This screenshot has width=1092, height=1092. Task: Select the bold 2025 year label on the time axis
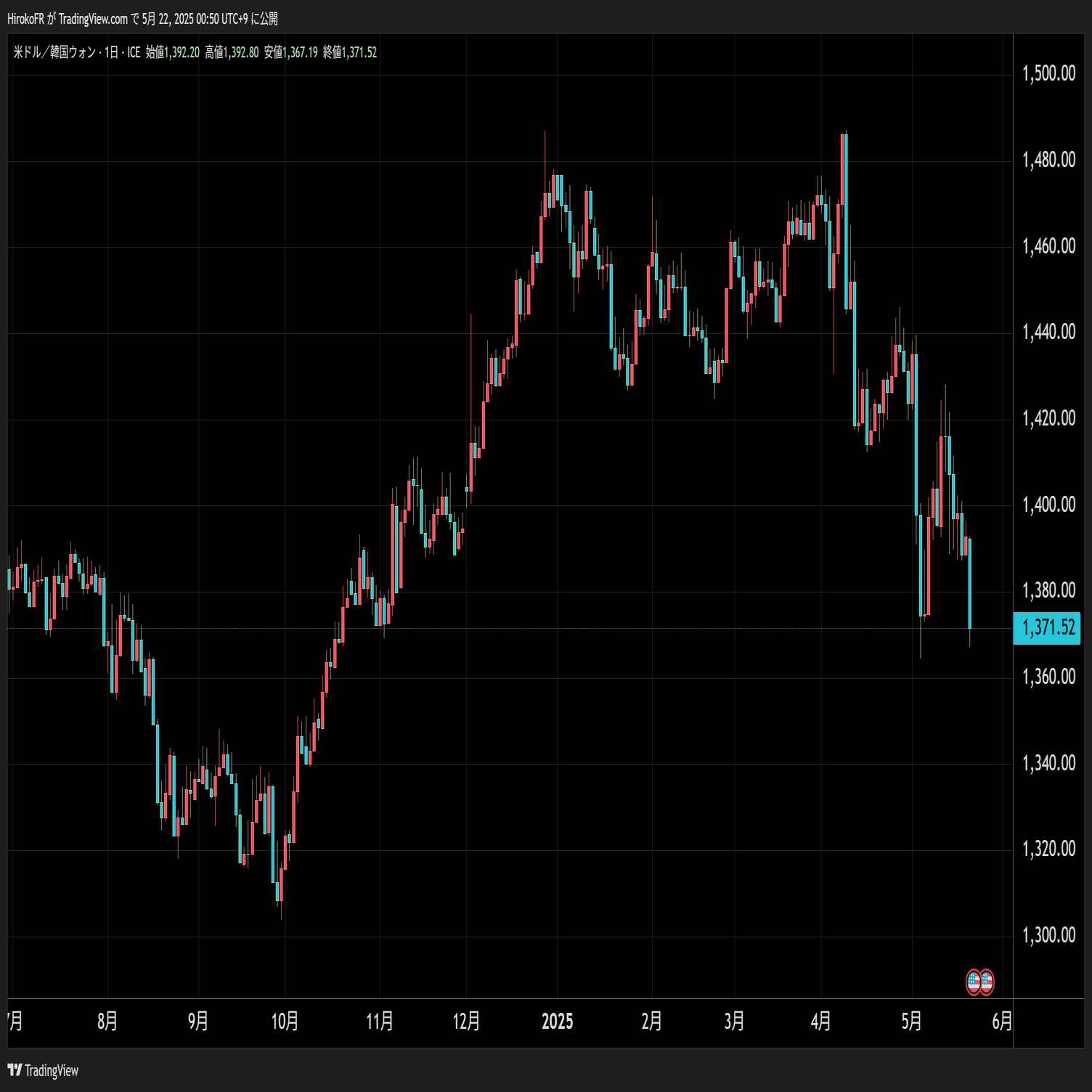[x=558, y=1022]
